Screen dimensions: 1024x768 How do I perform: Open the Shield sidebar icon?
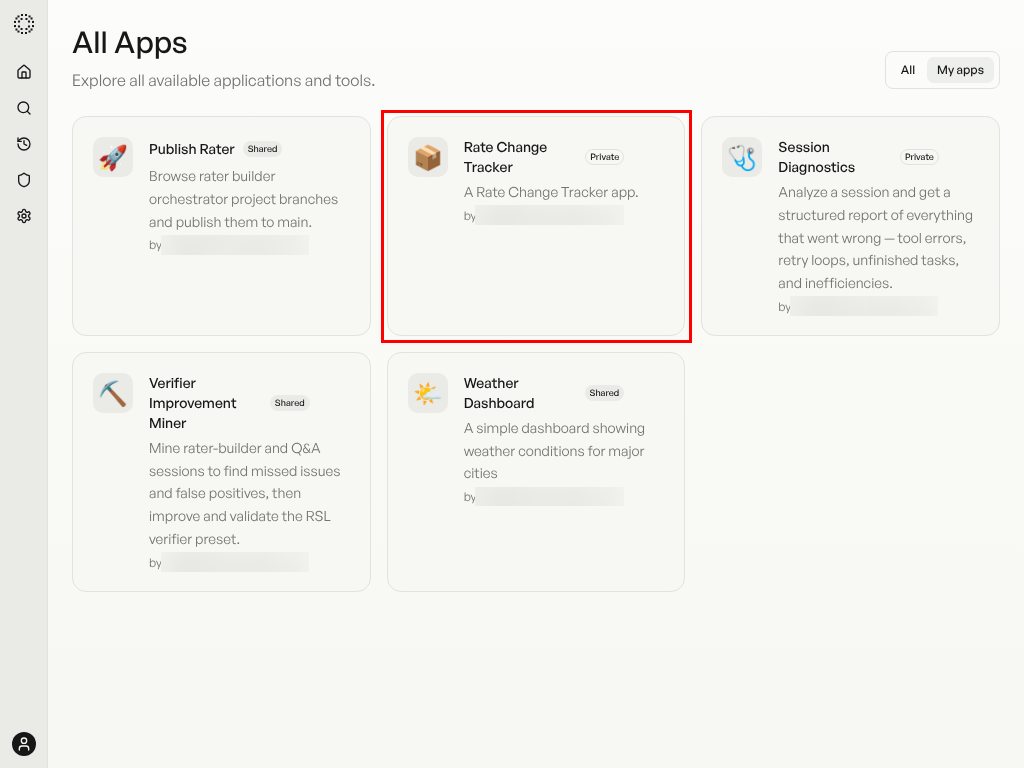[24, 180]
